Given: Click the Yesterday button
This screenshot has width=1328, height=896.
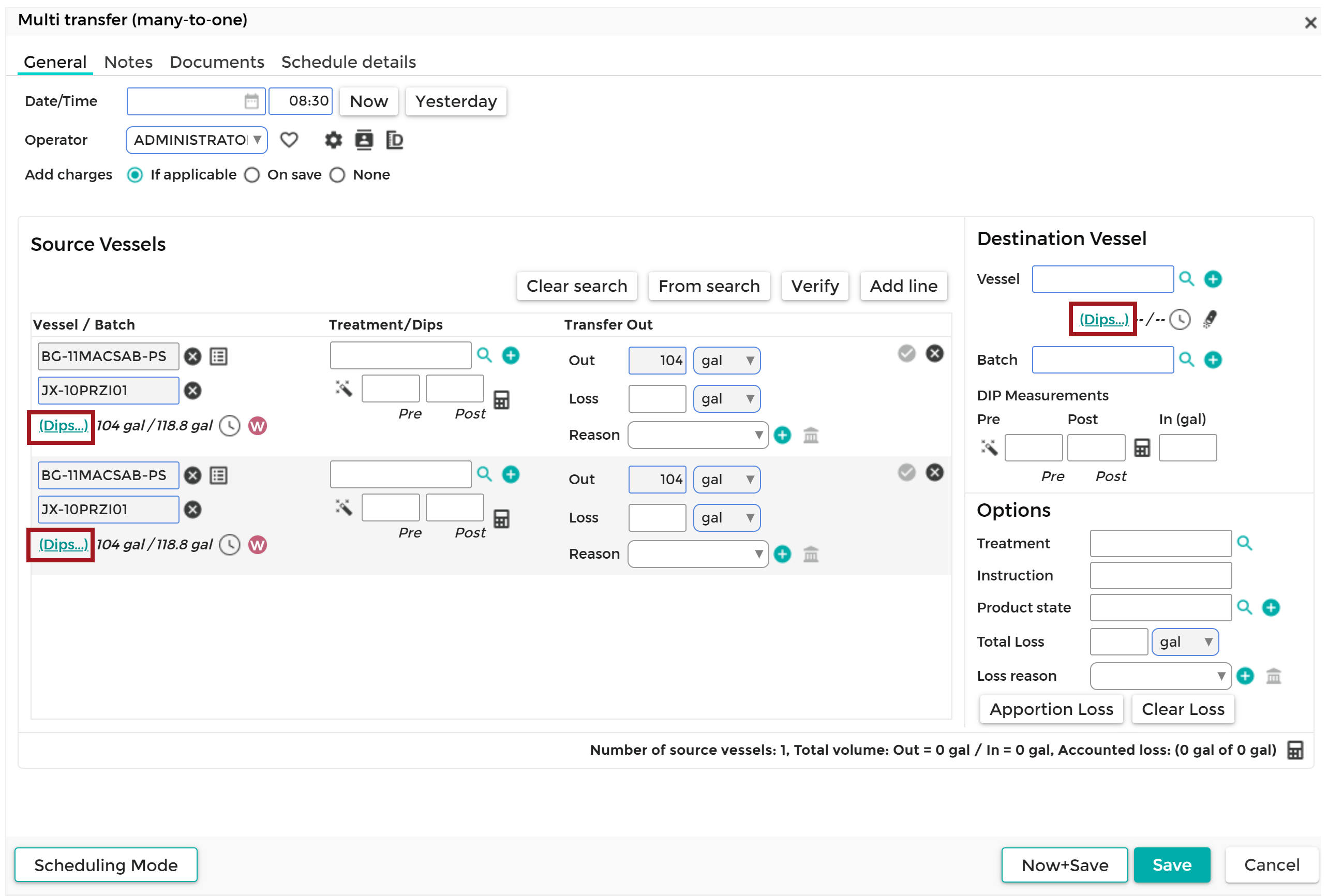Looking at the screenshot, I should (456, 101).
